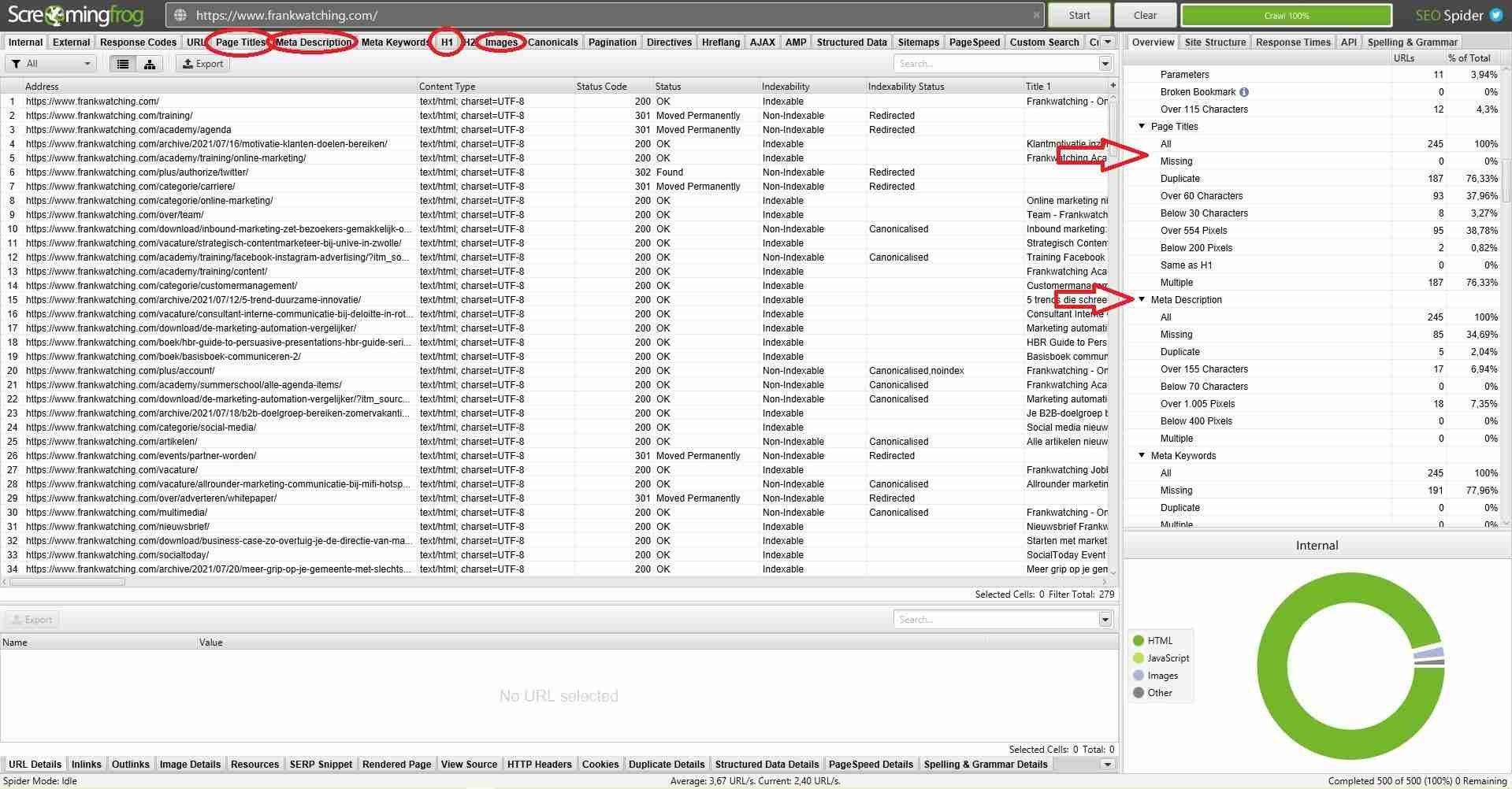The image size is (1512, 789).
Task: Open the Inlinks bottom tab
Action: tap(86, 765)
